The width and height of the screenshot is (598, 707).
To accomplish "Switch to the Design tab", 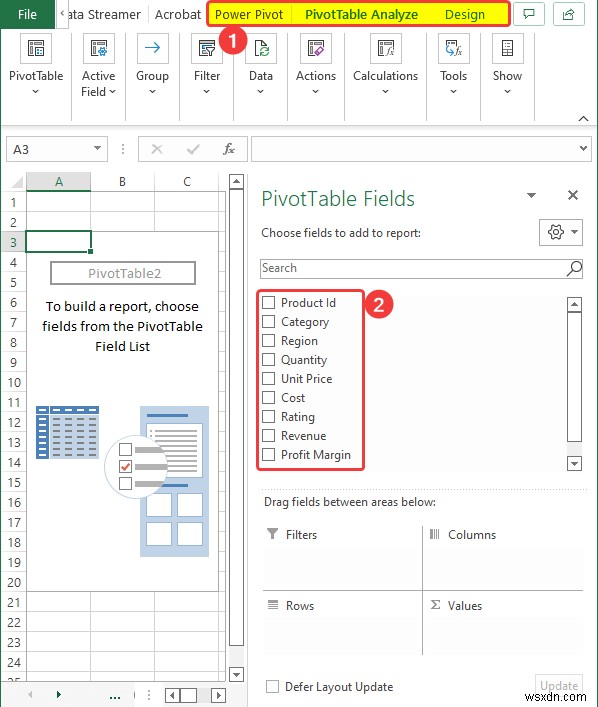I will 465,14.
